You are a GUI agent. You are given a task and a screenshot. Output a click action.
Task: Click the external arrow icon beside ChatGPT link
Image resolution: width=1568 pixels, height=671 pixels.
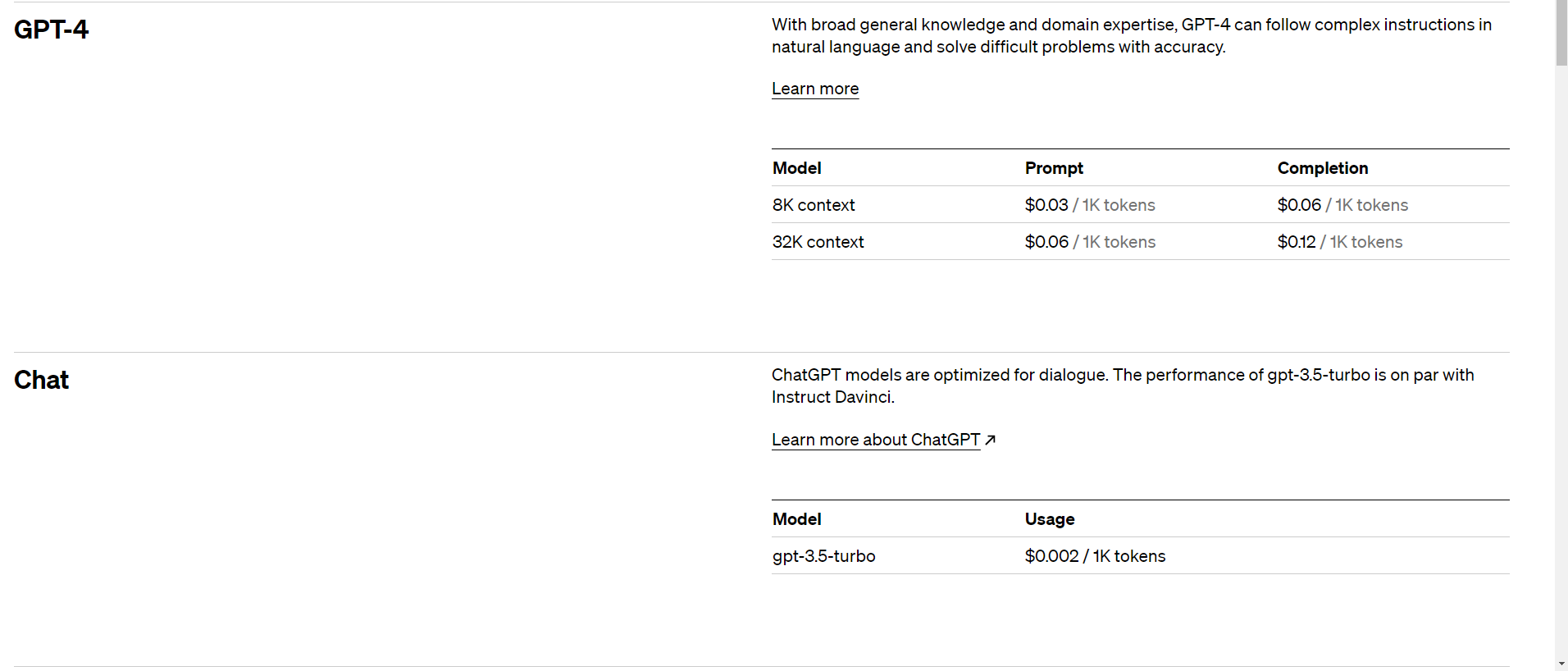click(991, 440)
